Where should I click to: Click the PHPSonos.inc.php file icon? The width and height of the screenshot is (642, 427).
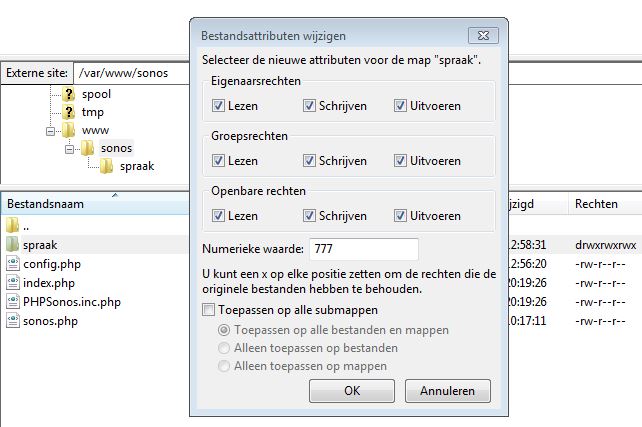pos(13,302)
